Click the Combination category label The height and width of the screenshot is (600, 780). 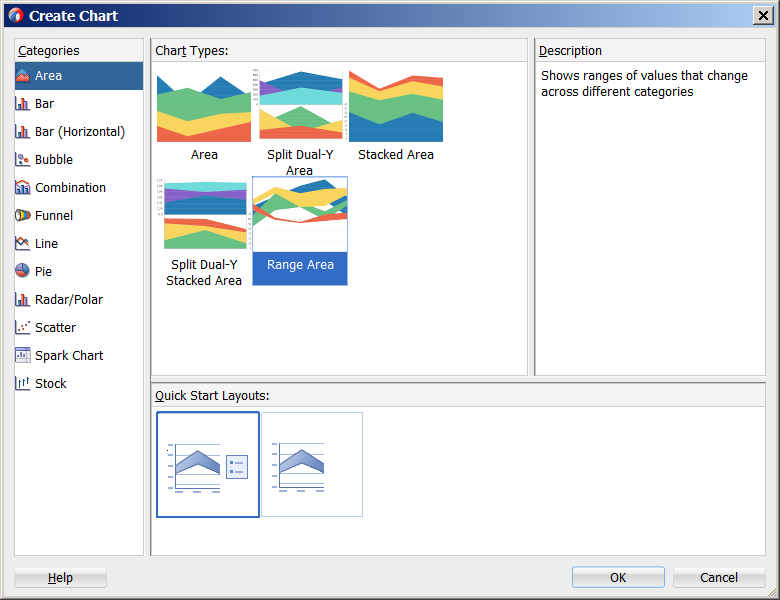[x=70, y=188]
